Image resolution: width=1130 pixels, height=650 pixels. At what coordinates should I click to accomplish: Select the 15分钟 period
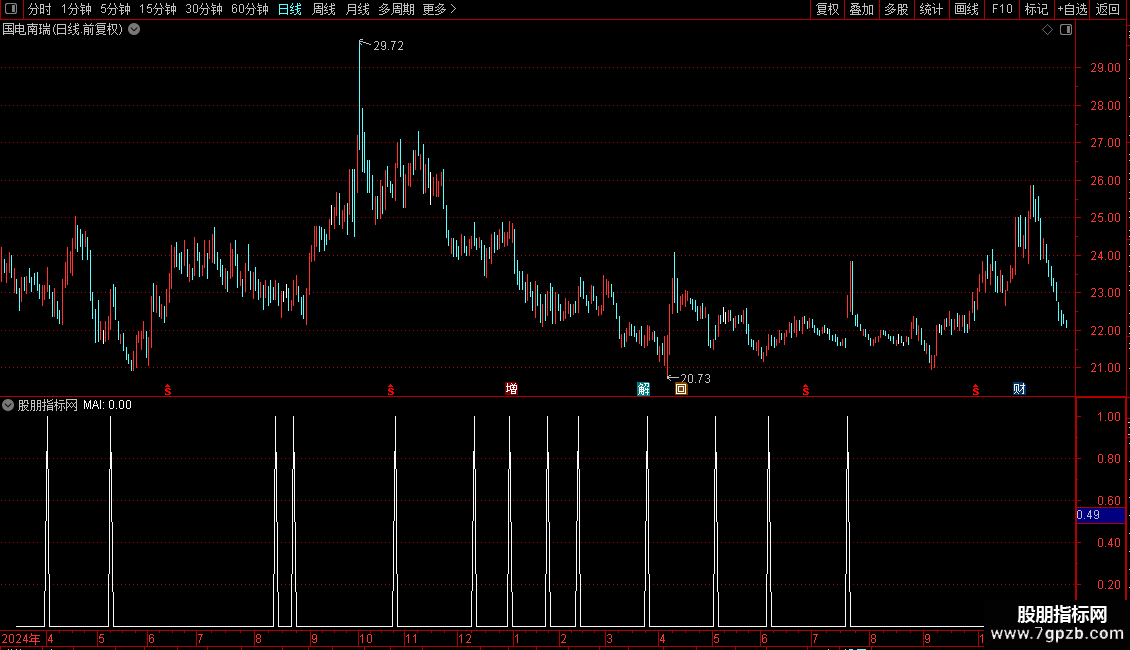158,9
